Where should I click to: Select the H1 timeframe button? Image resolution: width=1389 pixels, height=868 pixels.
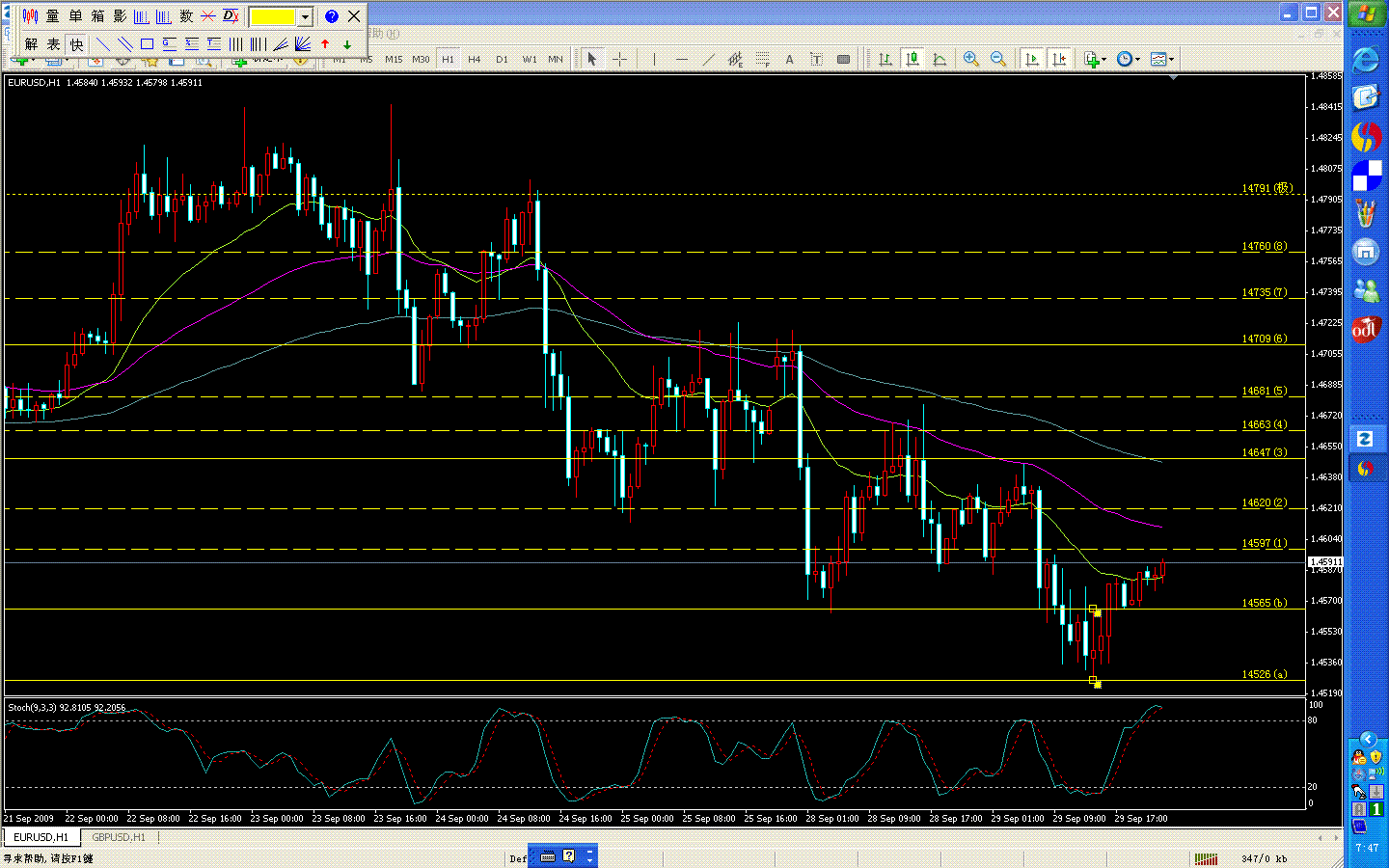click(448, 60)
